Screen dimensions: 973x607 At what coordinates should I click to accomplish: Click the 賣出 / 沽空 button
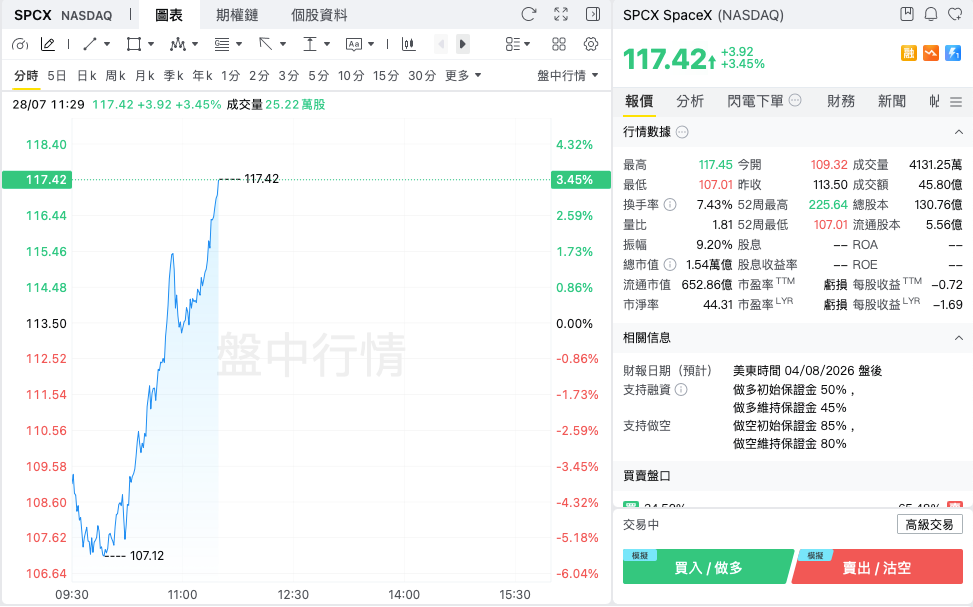[877, 567]
